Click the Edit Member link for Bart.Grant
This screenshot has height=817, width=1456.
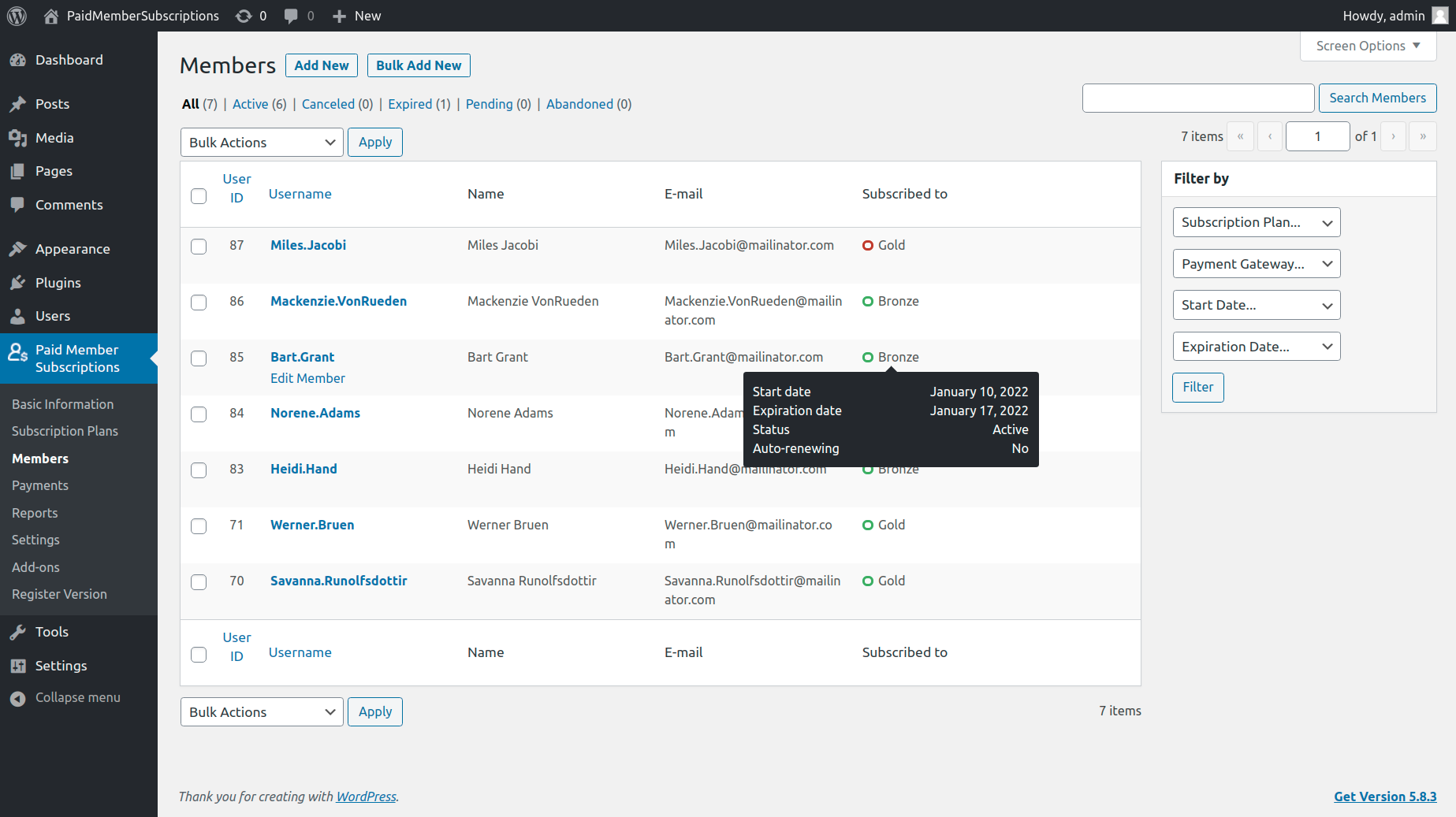(x=307, y=378)
